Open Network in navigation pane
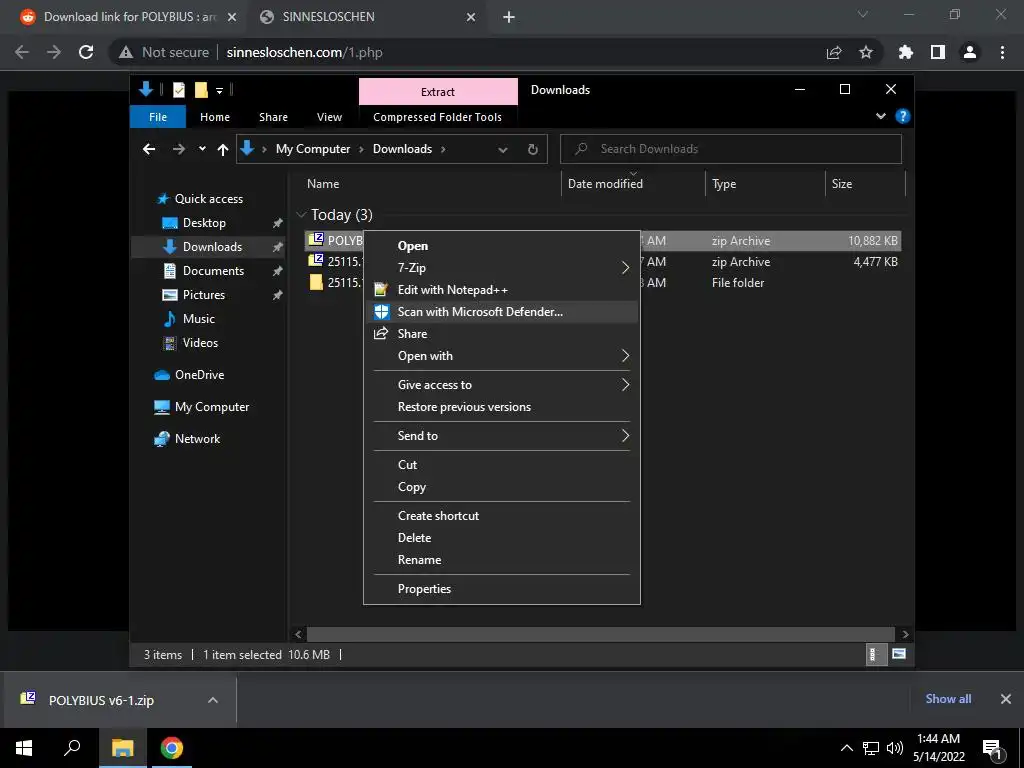 coord(197,439)
